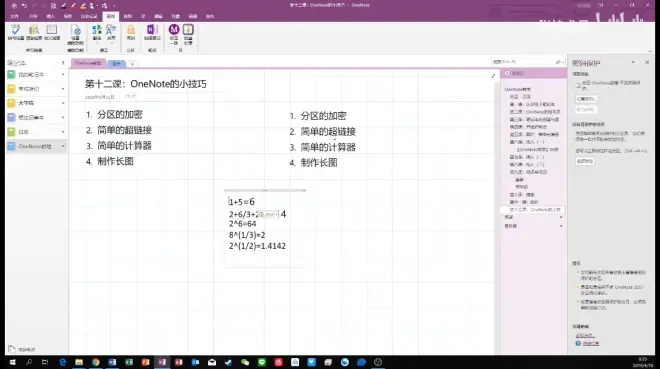Click the page title '第十二课: OneNote的小技巧'
The image size is (660, 369).
coord(146,84)
